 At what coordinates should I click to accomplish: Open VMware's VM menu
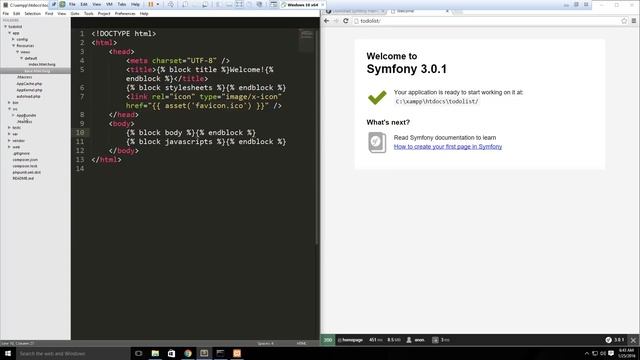coord(109,4)
